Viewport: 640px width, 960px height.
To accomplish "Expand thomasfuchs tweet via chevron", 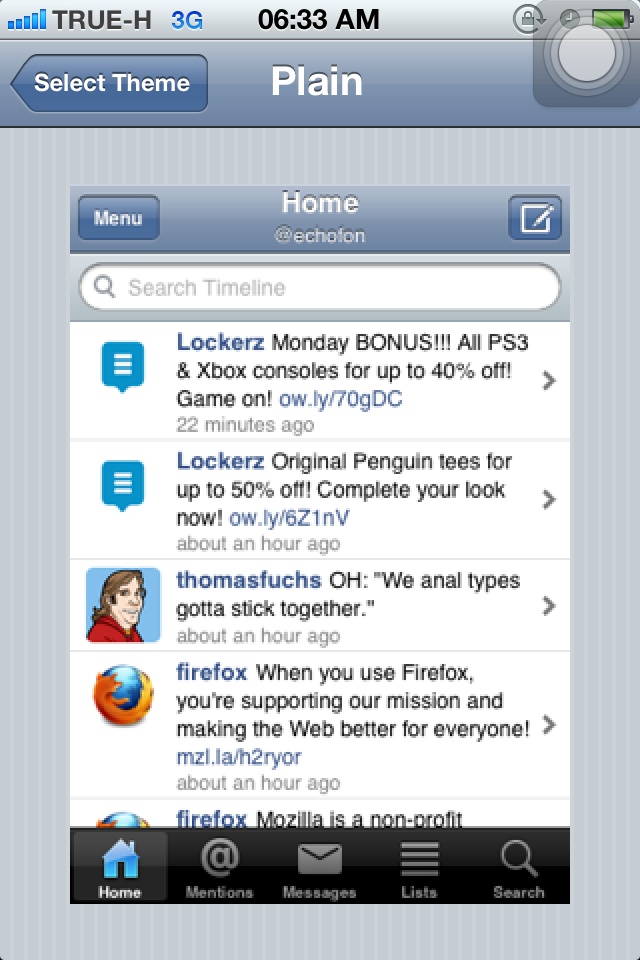I will (548, 605).
